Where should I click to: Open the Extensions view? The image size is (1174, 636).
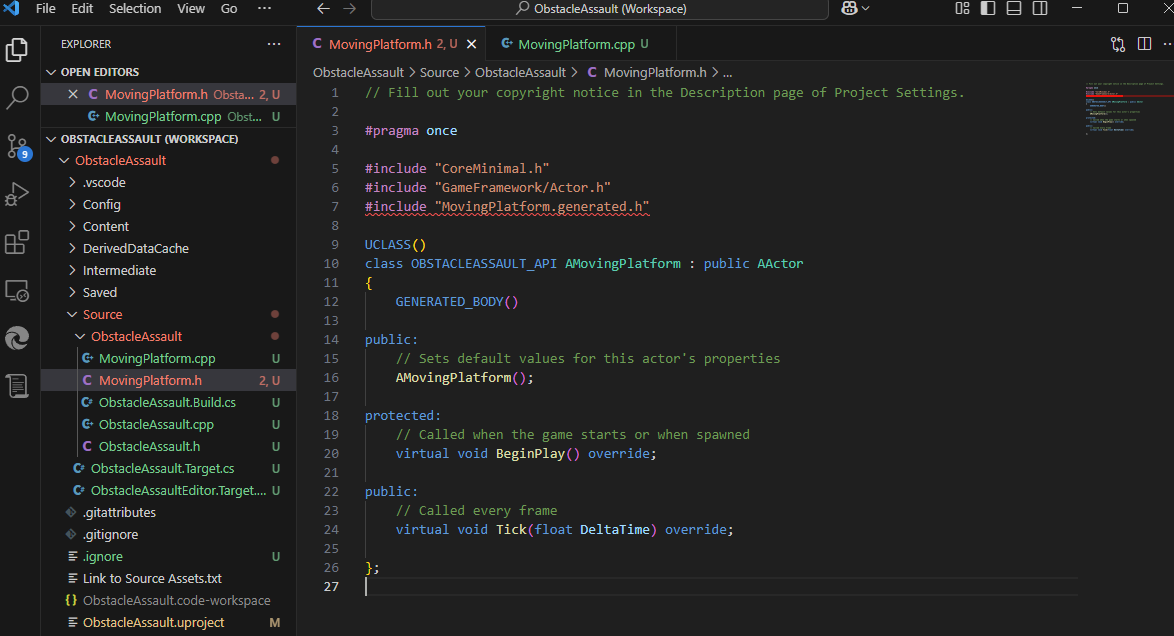16,242
